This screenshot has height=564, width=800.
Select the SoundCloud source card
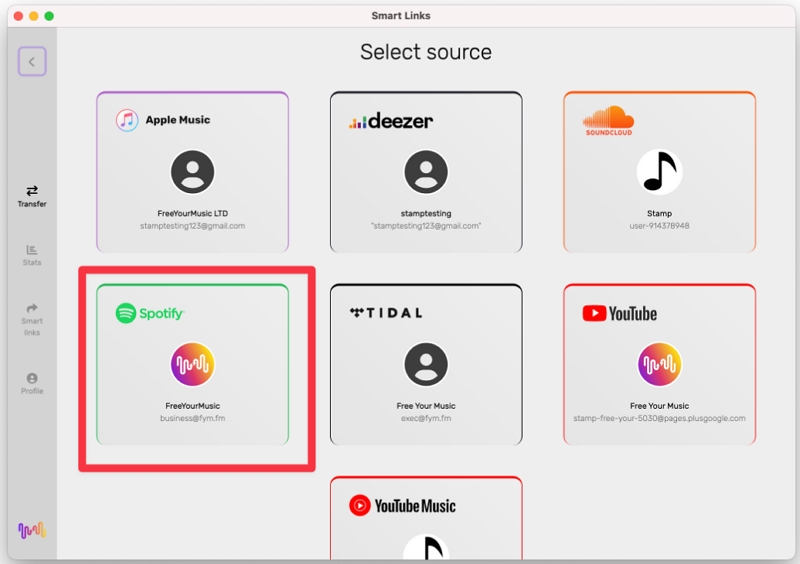tap(659, 172)
